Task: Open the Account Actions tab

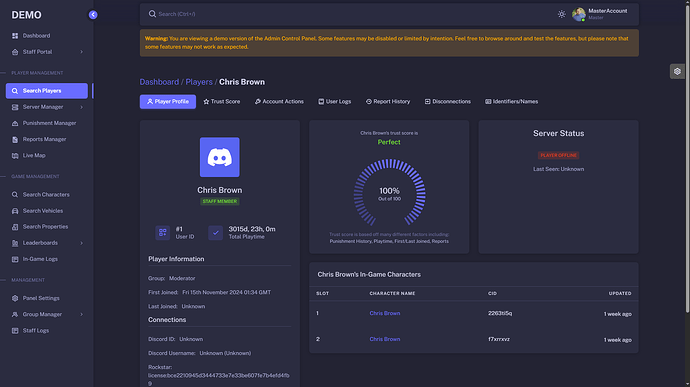Action: (x=279, y=102)
